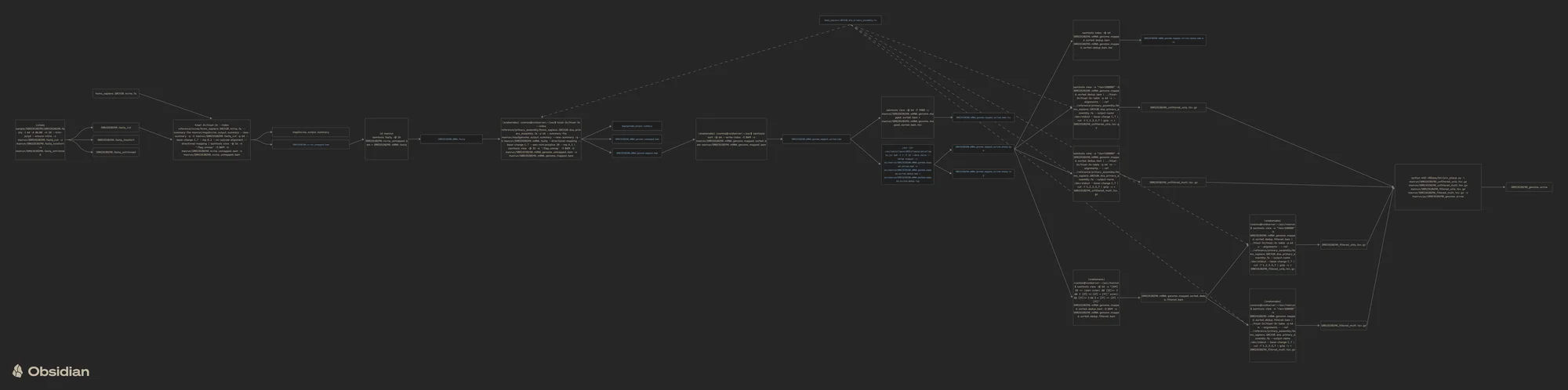Select the command card producing unfiltered_uniq.tsv.gz
The width and height of the screenshot is (1568, 390).
pos(1096,107)
